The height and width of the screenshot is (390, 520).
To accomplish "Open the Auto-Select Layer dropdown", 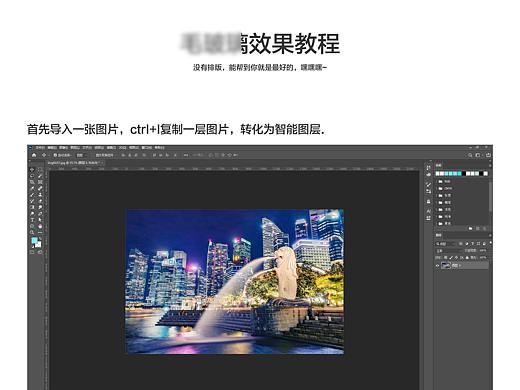I will coord(81,155).
